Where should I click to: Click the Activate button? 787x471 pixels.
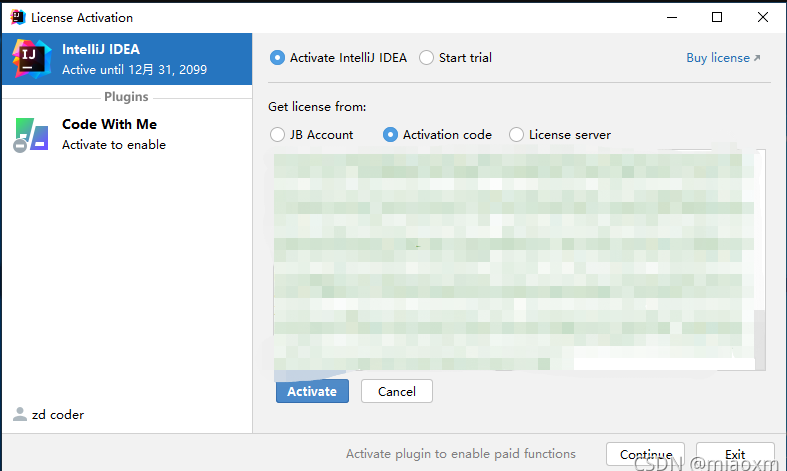click(x=312, y=391)
